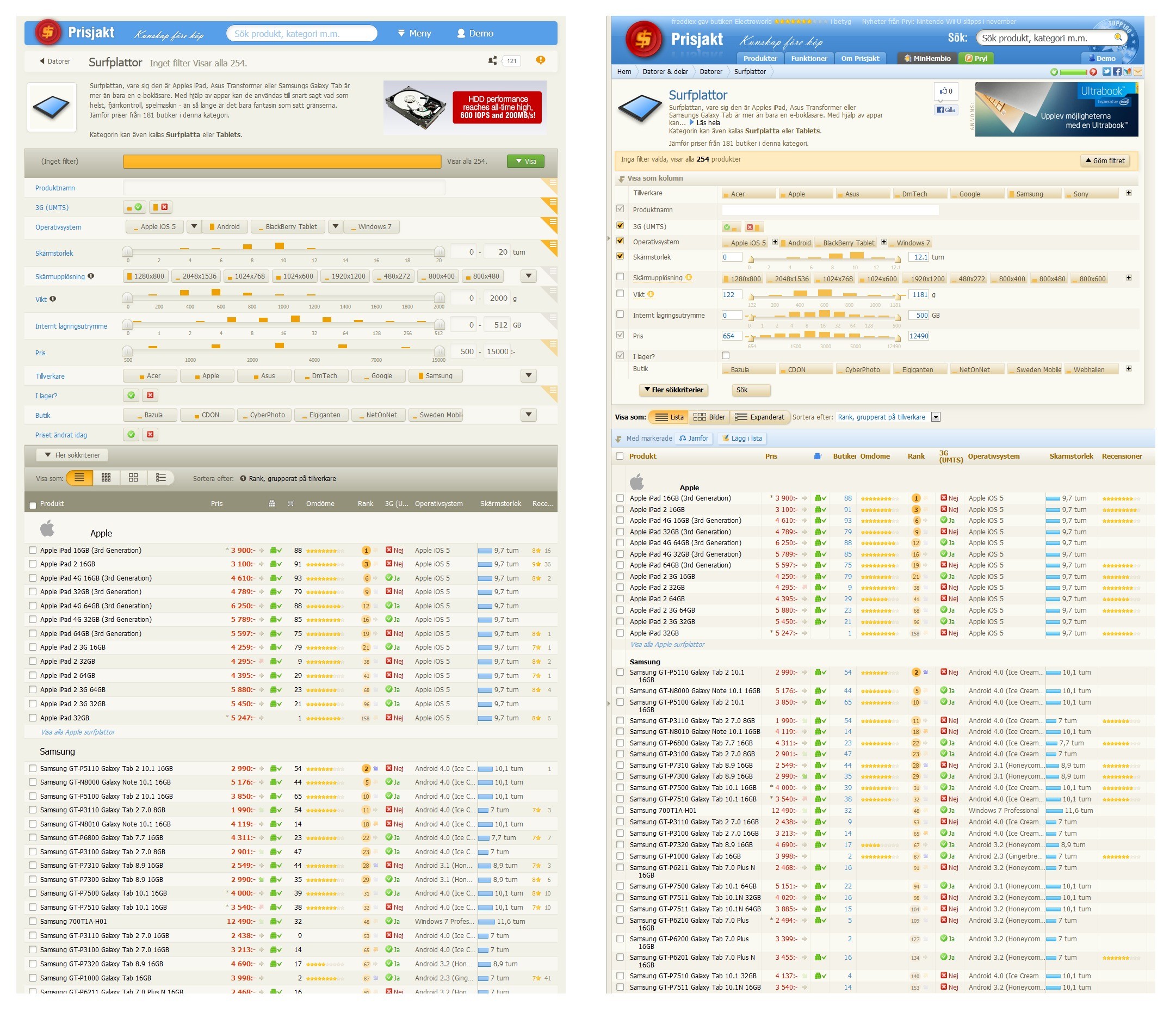1176x1012 pixels.
Task: Open the Om Prisjakt tab on right page
Action: tap(860, 58)
